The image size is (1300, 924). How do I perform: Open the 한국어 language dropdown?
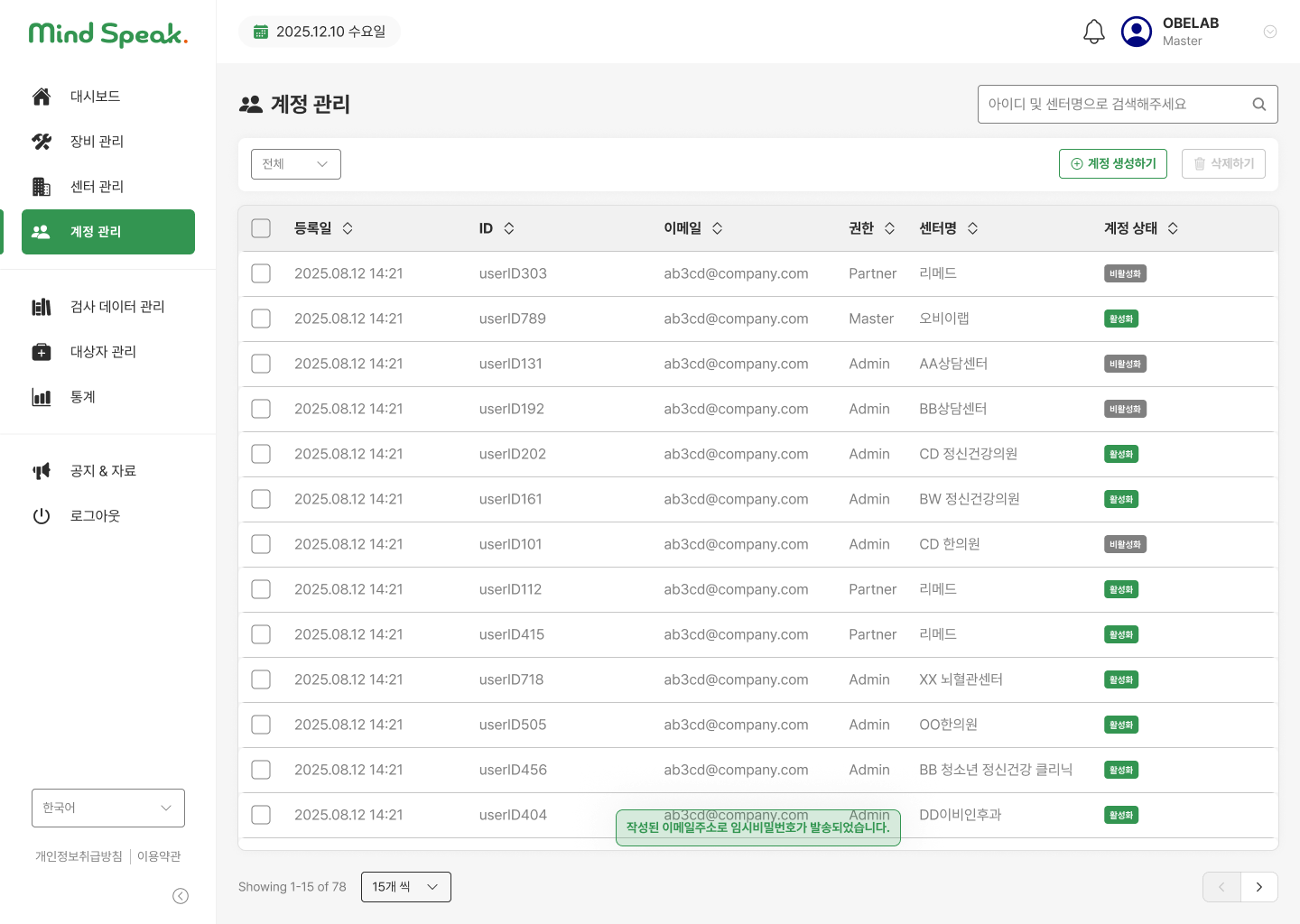coord(108,808)
